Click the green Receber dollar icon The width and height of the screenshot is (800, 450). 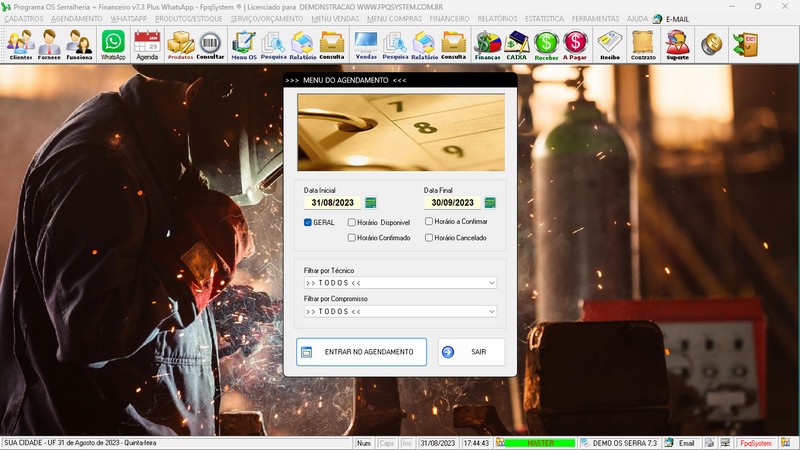pos(546,44)
